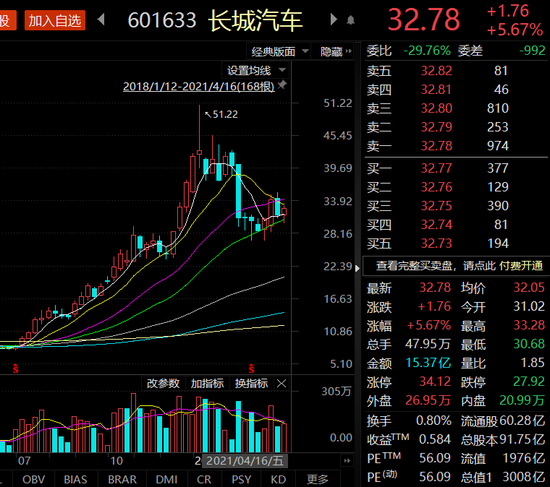This screenshot has width=550, height=487.
Task: Click 均价 value 32.05
Action: (529, 288)
